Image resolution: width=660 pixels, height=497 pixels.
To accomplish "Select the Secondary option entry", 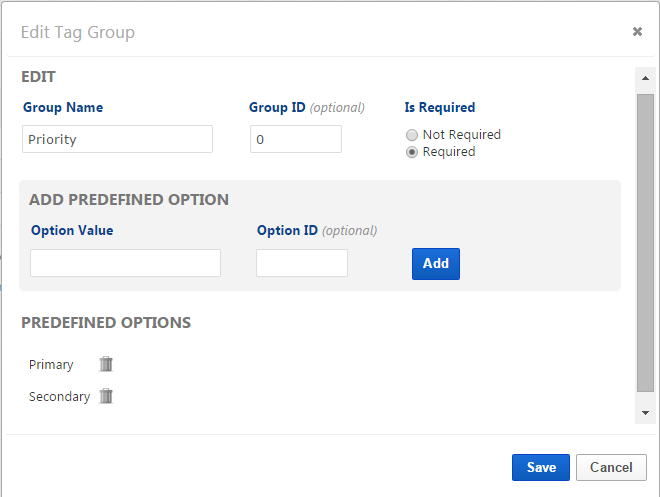I will click(x=59, y=397).
